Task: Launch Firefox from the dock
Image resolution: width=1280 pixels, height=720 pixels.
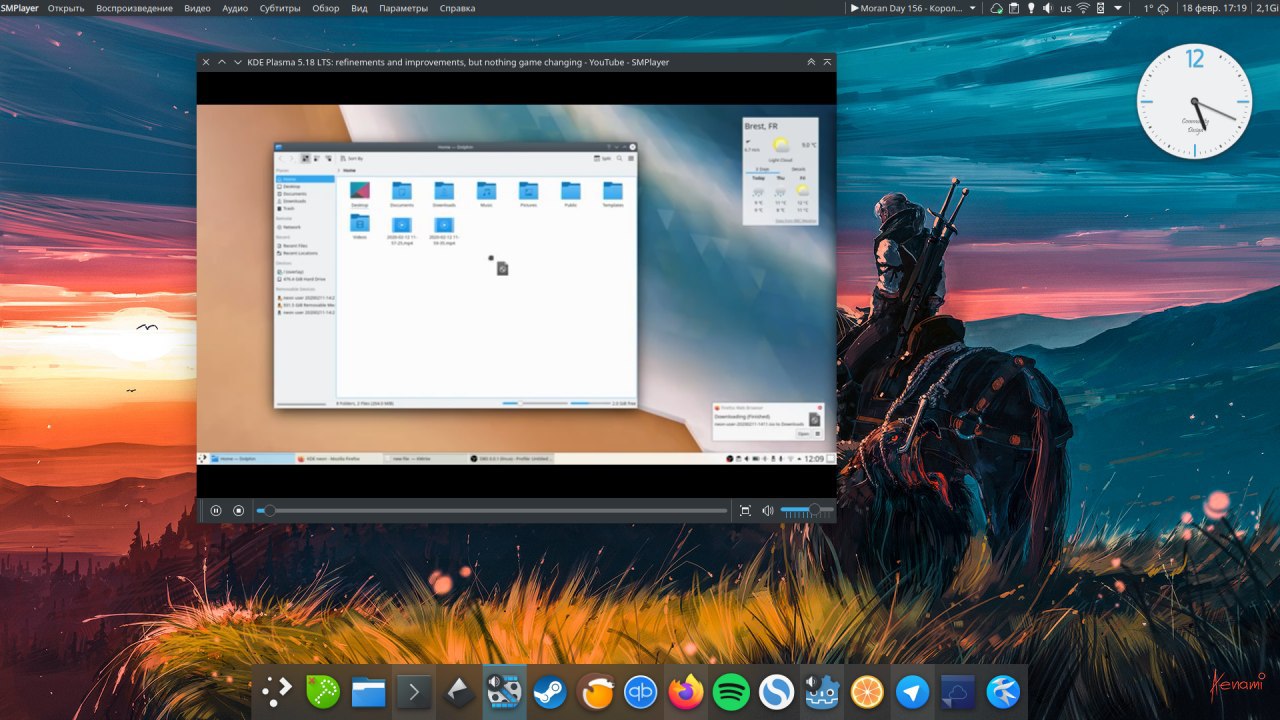Action: pyautogui.click(x=686, y=692)
